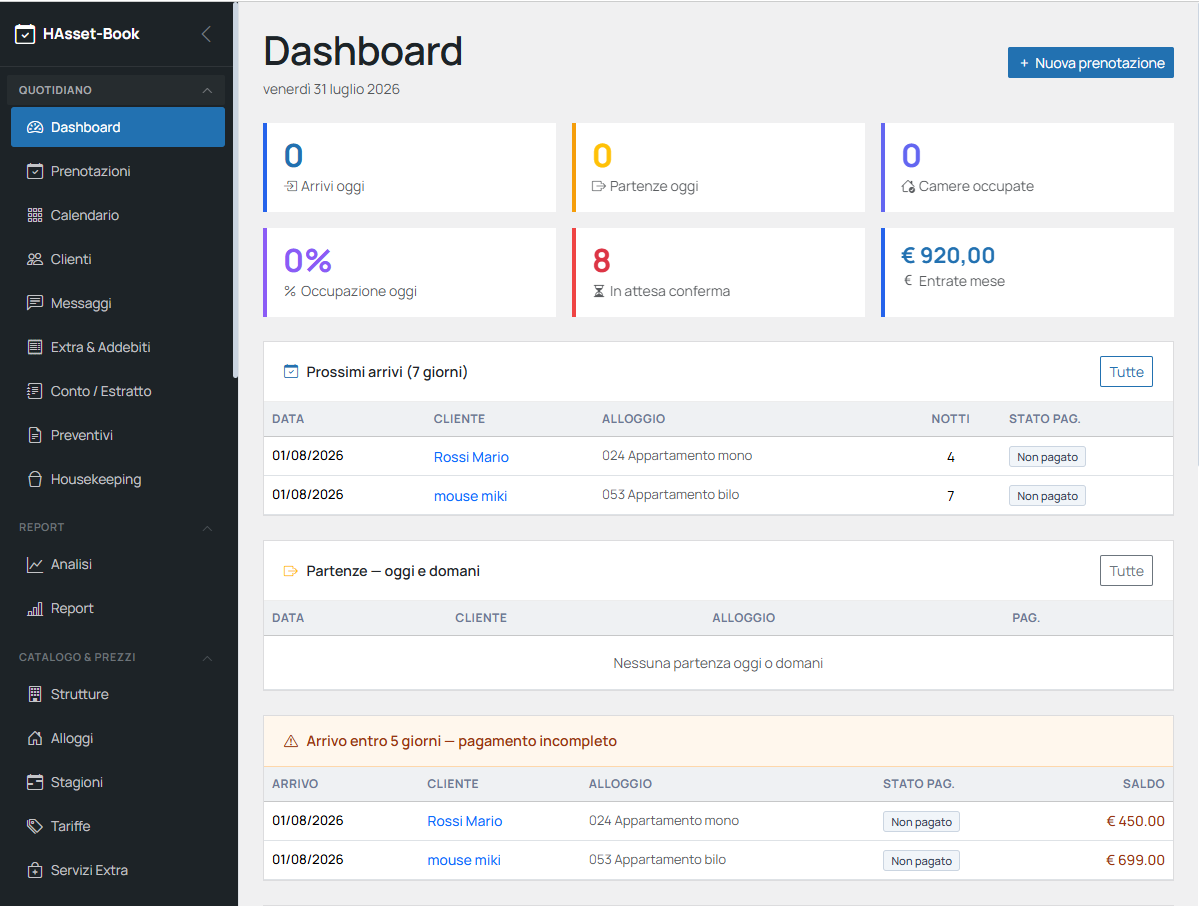Click the saldo € 699.00

[x=1136, y=860]
